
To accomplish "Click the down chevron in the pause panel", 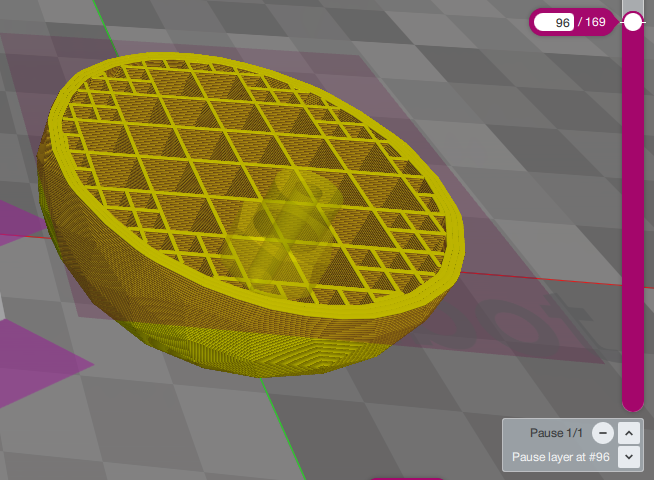I will pyautogui.click(x=628, y=457).
